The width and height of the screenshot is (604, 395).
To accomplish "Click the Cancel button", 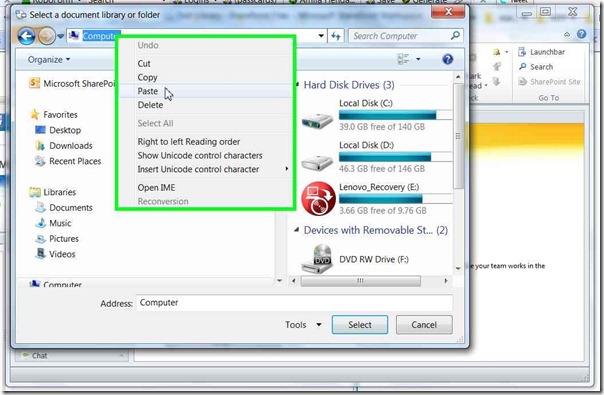I will [x=424, y=325].
